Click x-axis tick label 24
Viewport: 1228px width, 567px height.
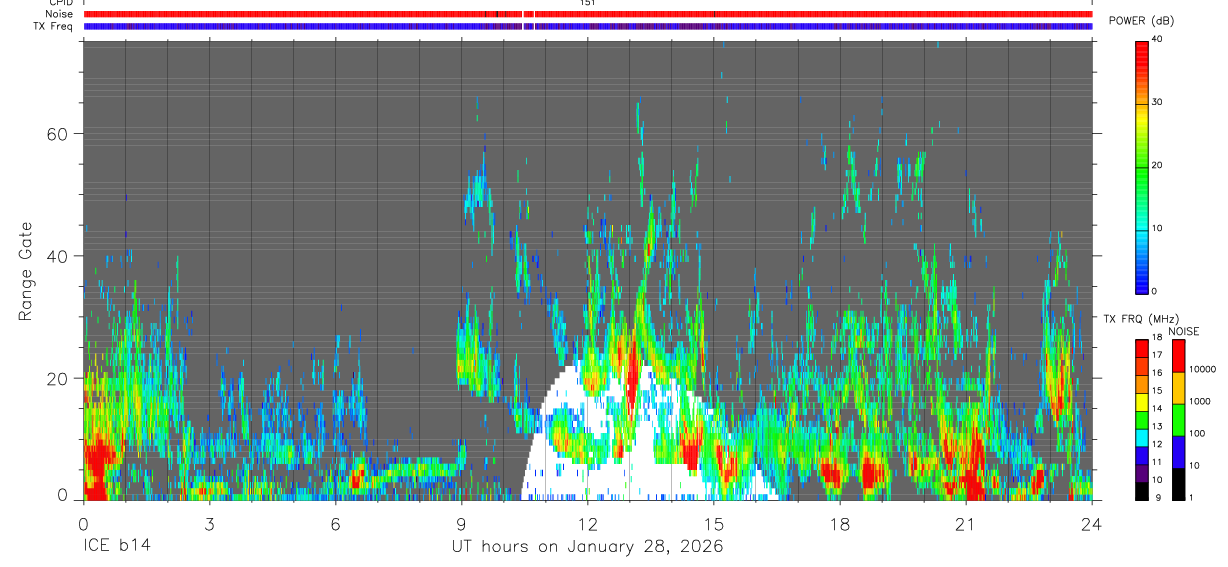pyautogui.click(x=1092, y=524)
